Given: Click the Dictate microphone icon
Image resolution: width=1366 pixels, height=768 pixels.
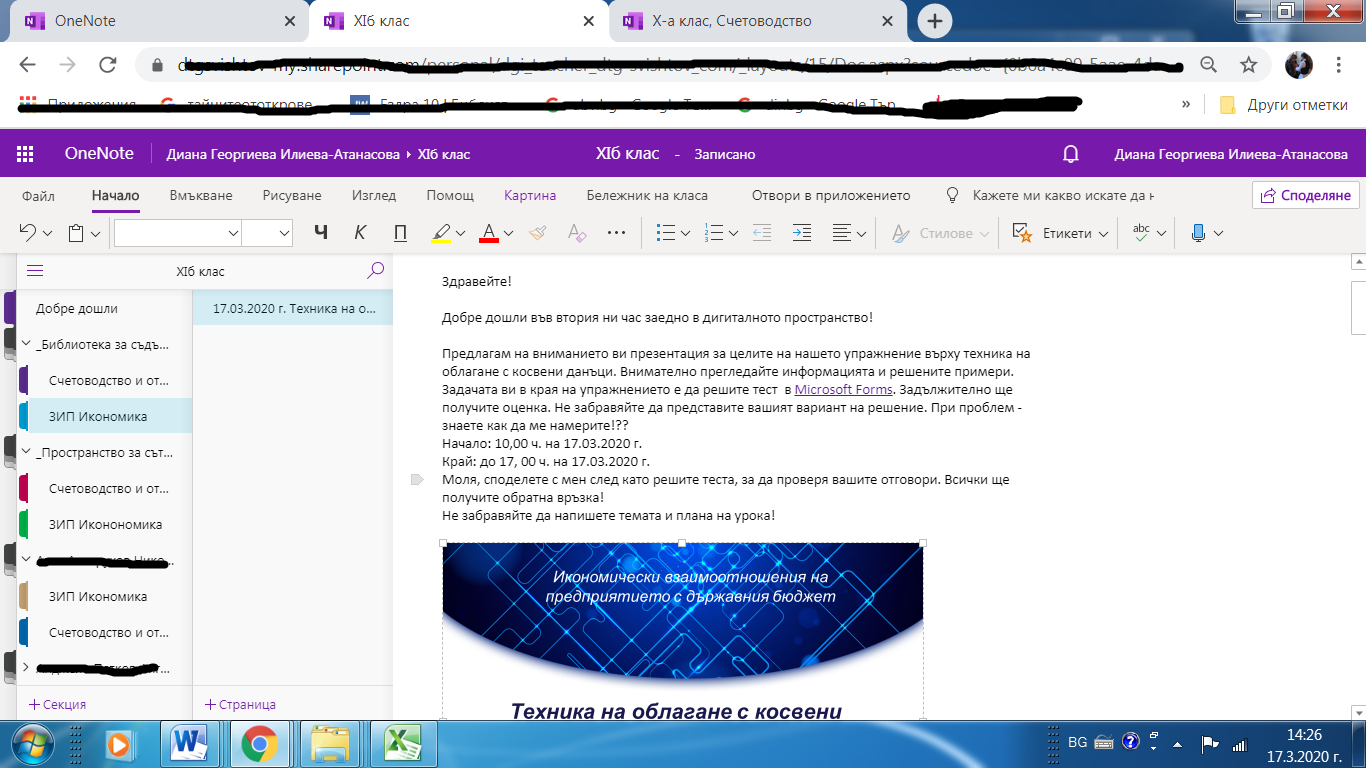Looking at the screenshot, I should pos(1198,233).
